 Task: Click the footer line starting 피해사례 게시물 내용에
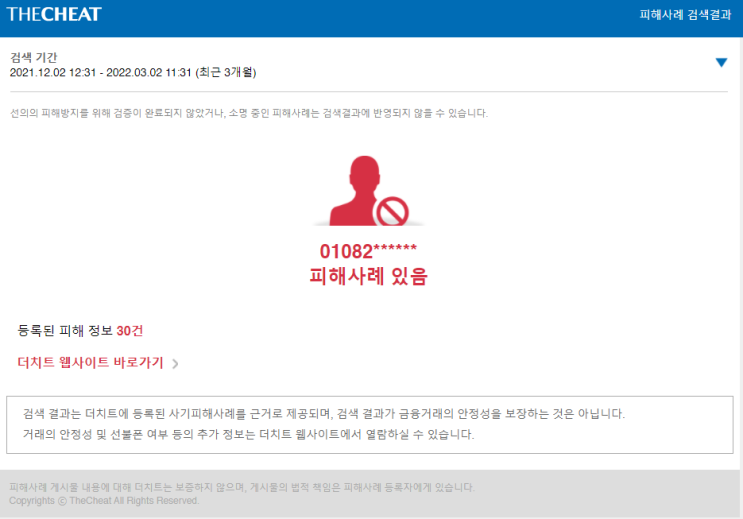[x=242, y=487]
